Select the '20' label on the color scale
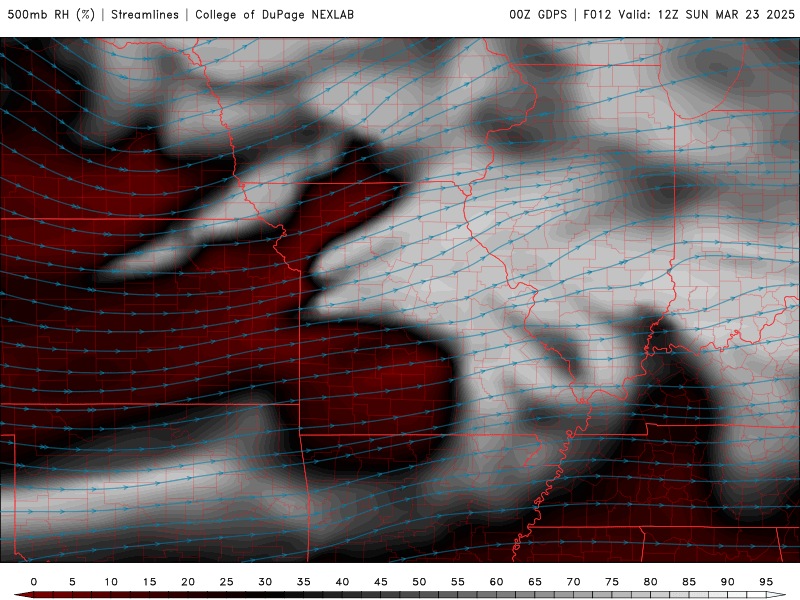800x600 pixels. click(x=188, y=582)
